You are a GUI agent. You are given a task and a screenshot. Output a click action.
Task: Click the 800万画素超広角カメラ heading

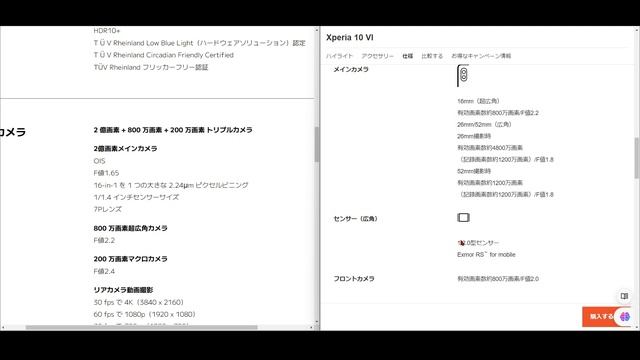(130, 228)
